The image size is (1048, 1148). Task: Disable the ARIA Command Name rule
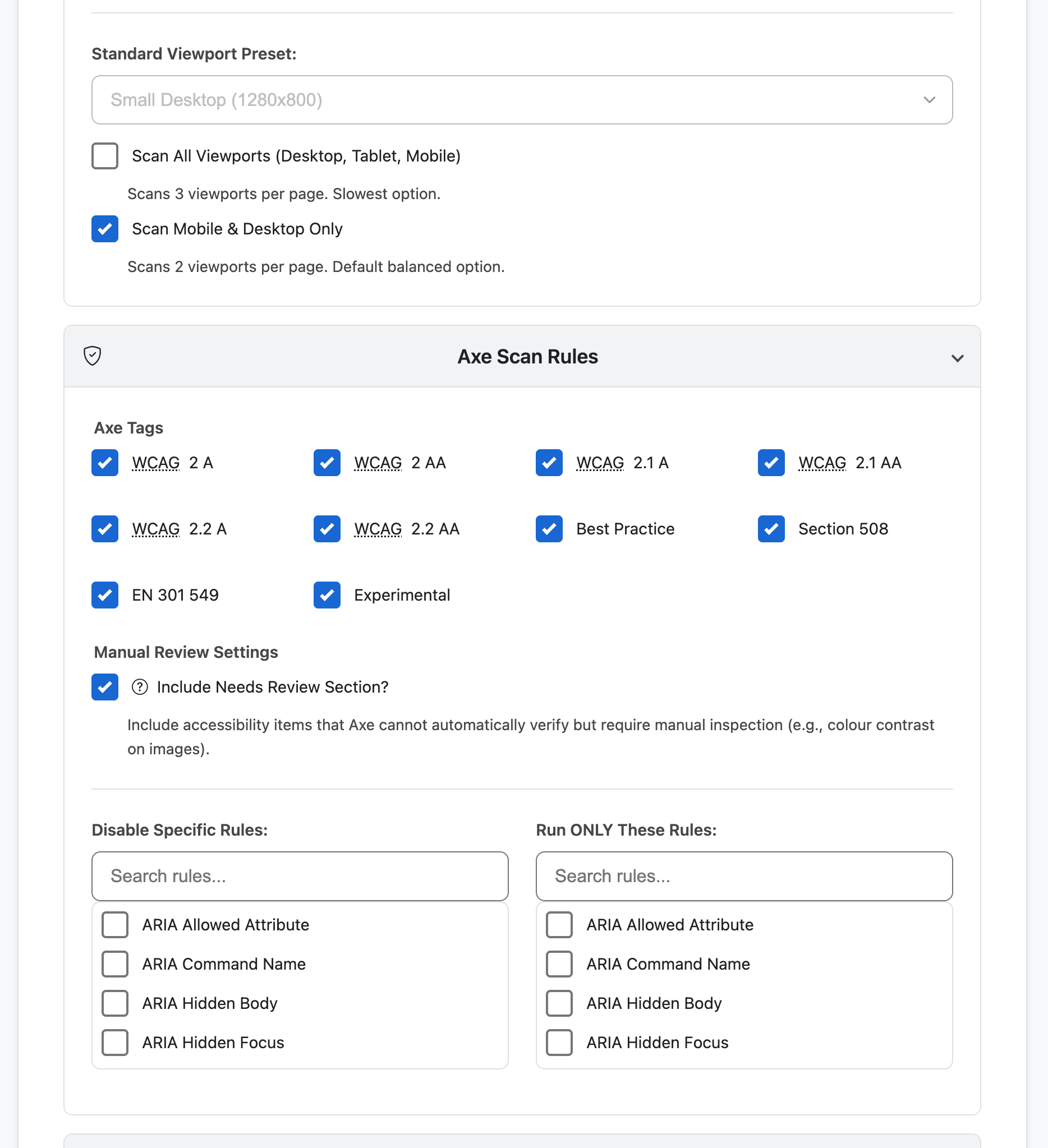[x=115, y=963]
